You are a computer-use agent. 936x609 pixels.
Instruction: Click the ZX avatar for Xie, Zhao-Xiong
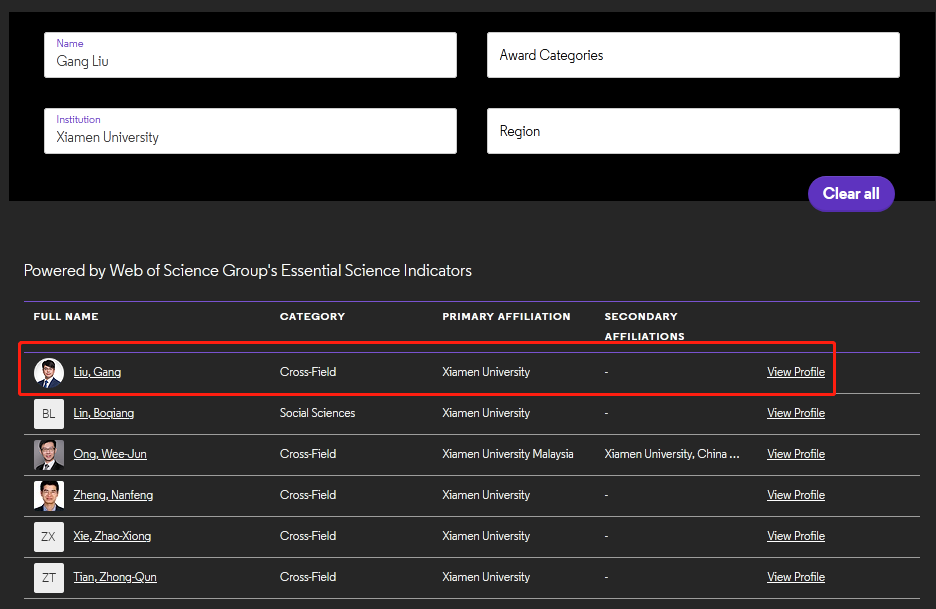tap(49, 537)
